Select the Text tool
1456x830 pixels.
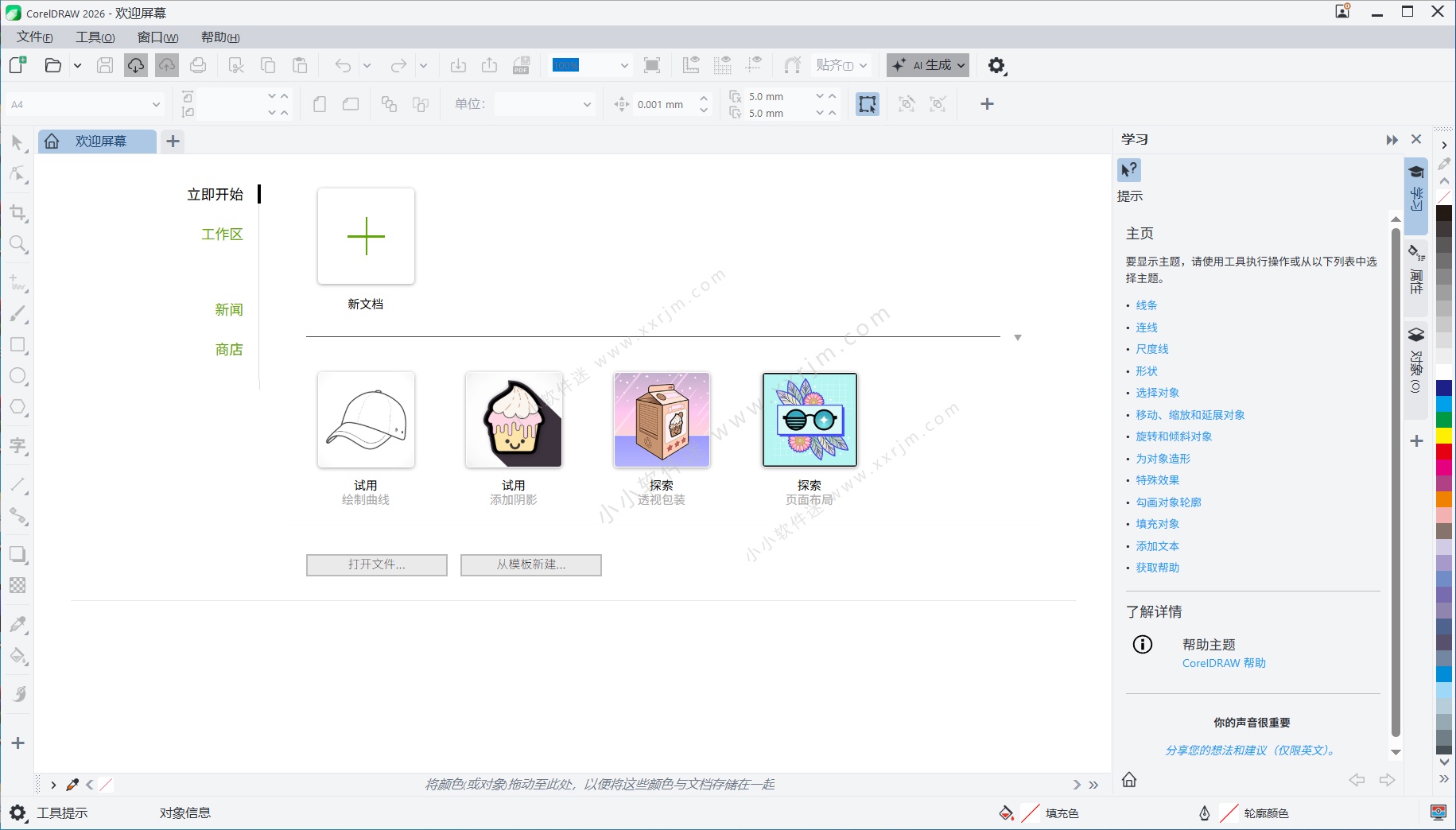[x=17, y=445]
